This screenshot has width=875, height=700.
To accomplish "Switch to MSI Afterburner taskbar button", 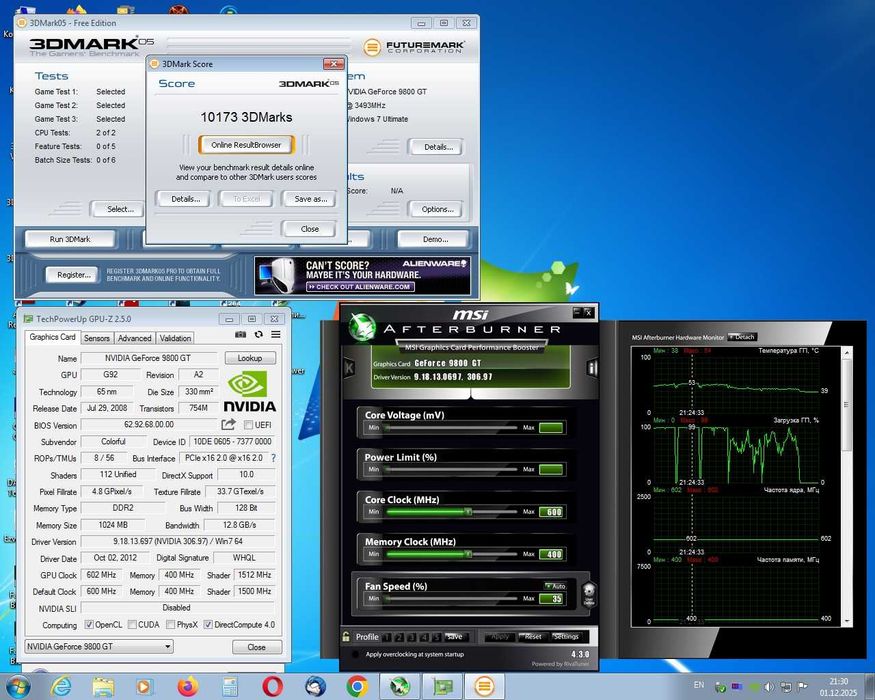I will tap(400, 686).
